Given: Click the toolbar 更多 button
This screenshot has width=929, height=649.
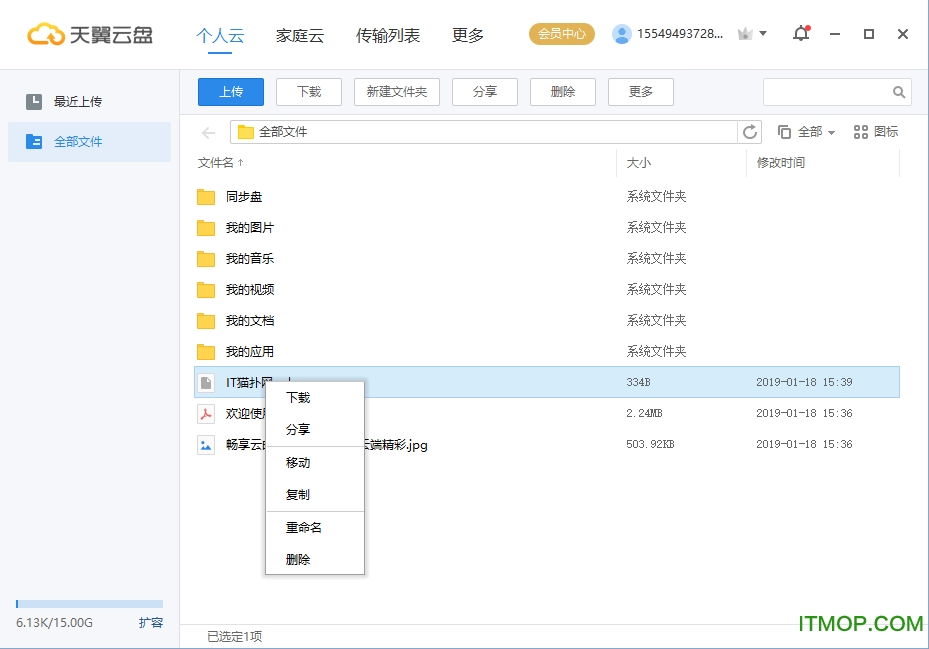Looking at the screenshot, I should pyautogui.click(x=640, y=92).
